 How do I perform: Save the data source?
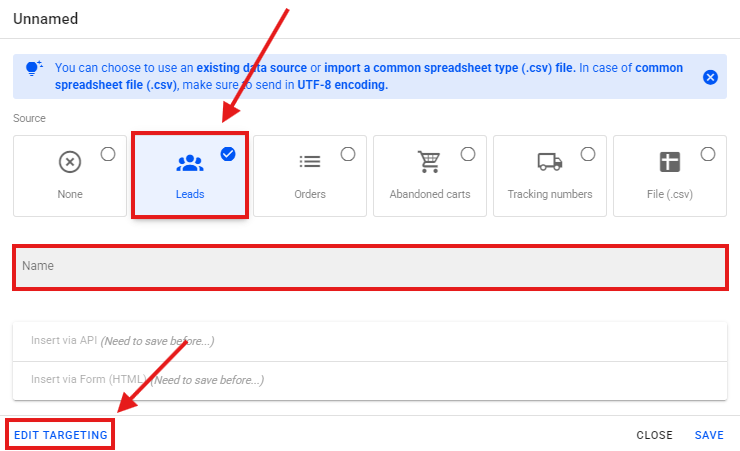pos(709,435)
